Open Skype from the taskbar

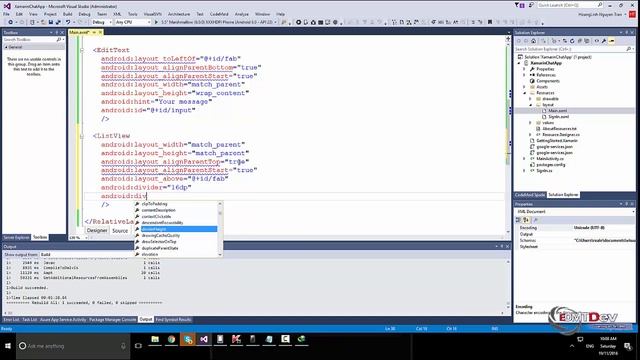pyautogui.click(x=188, y=339)
